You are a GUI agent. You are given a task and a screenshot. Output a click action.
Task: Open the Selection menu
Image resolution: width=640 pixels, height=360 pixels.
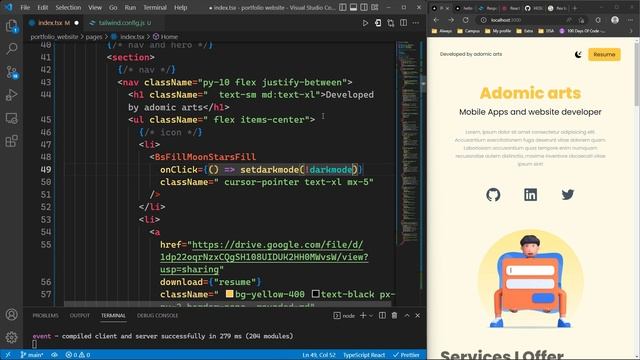[68, 7]
